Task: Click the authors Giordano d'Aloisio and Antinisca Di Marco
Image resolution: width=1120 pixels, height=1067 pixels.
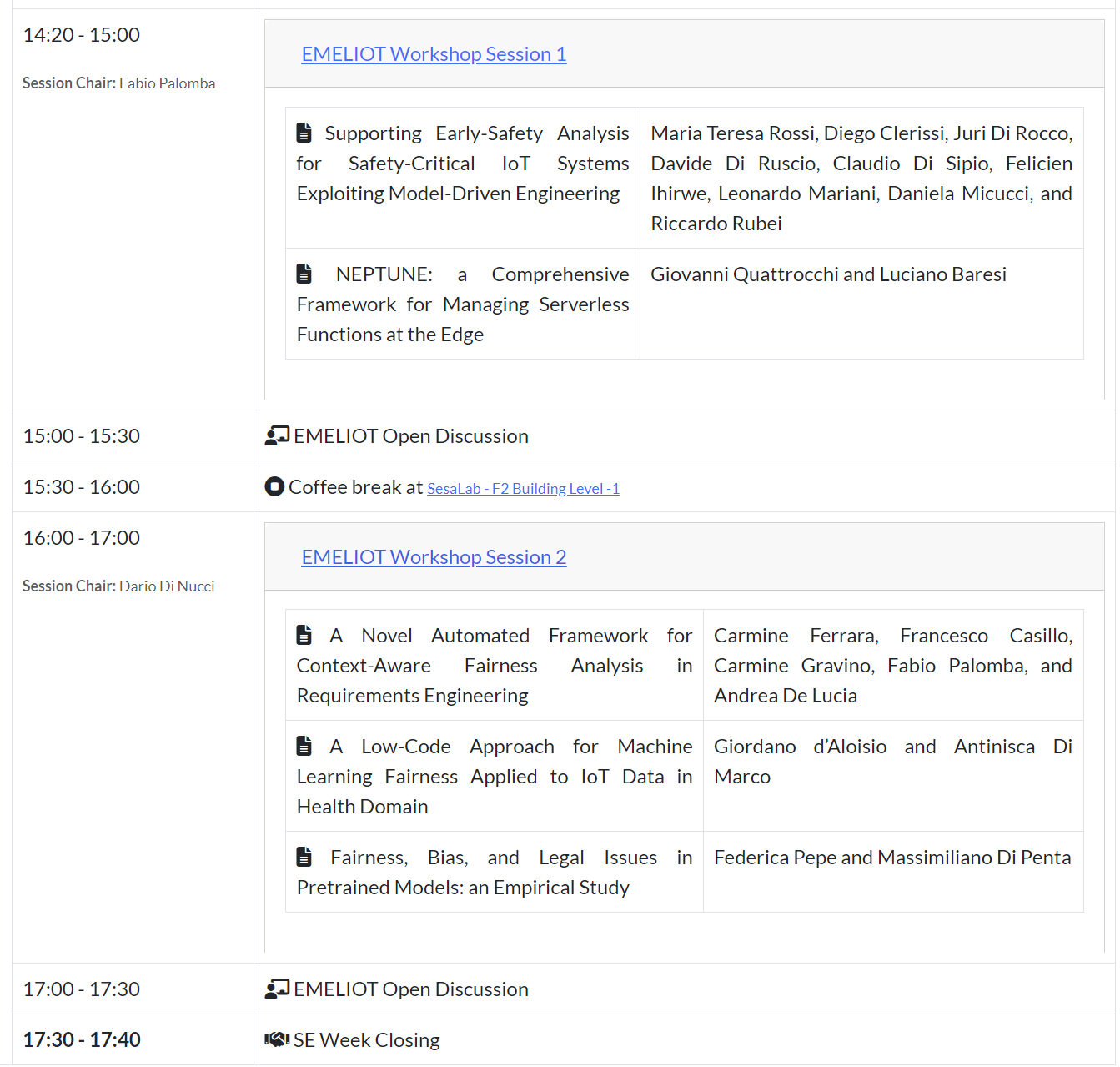Action: (x=893, y=762)
